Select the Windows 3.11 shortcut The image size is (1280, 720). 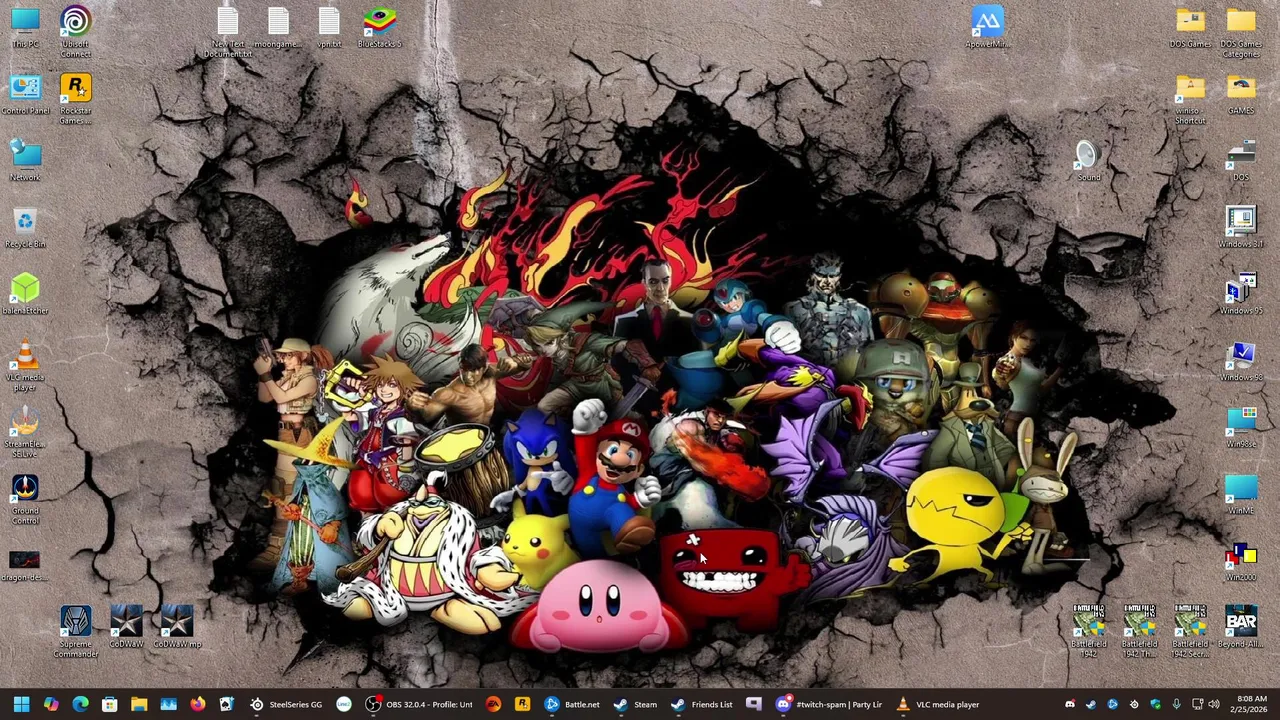[x=1241, y=228]
